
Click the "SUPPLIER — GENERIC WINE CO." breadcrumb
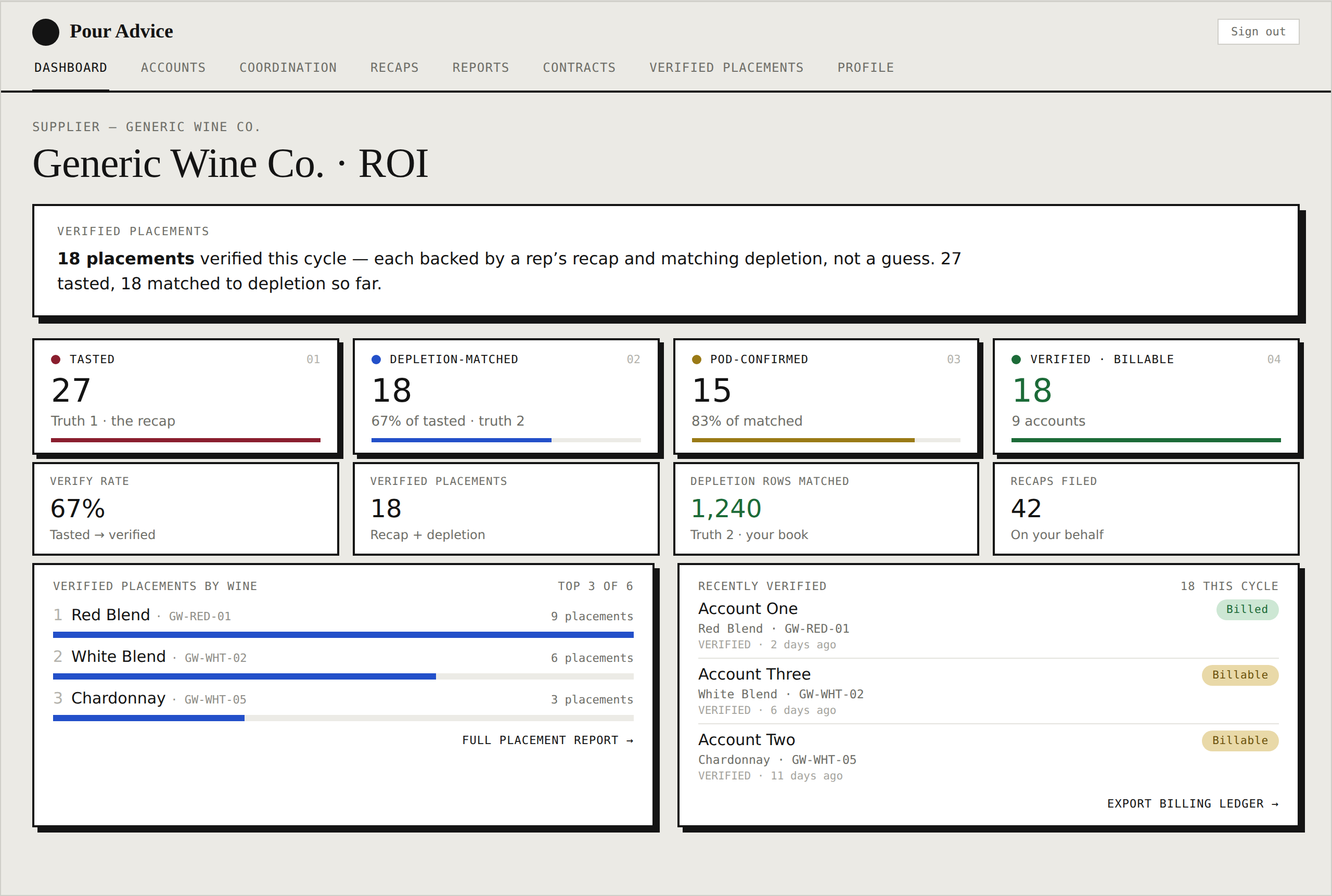(146, 127)
